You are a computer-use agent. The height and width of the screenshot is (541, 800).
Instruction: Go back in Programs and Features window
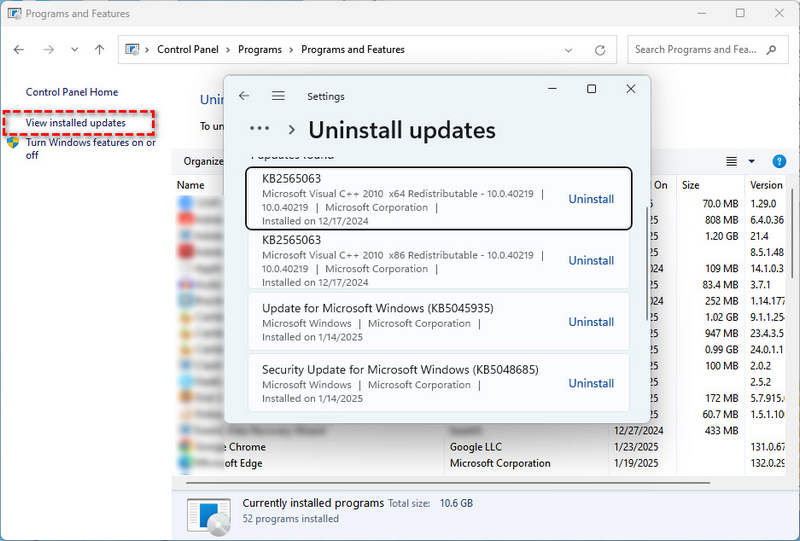pos(19,50)
